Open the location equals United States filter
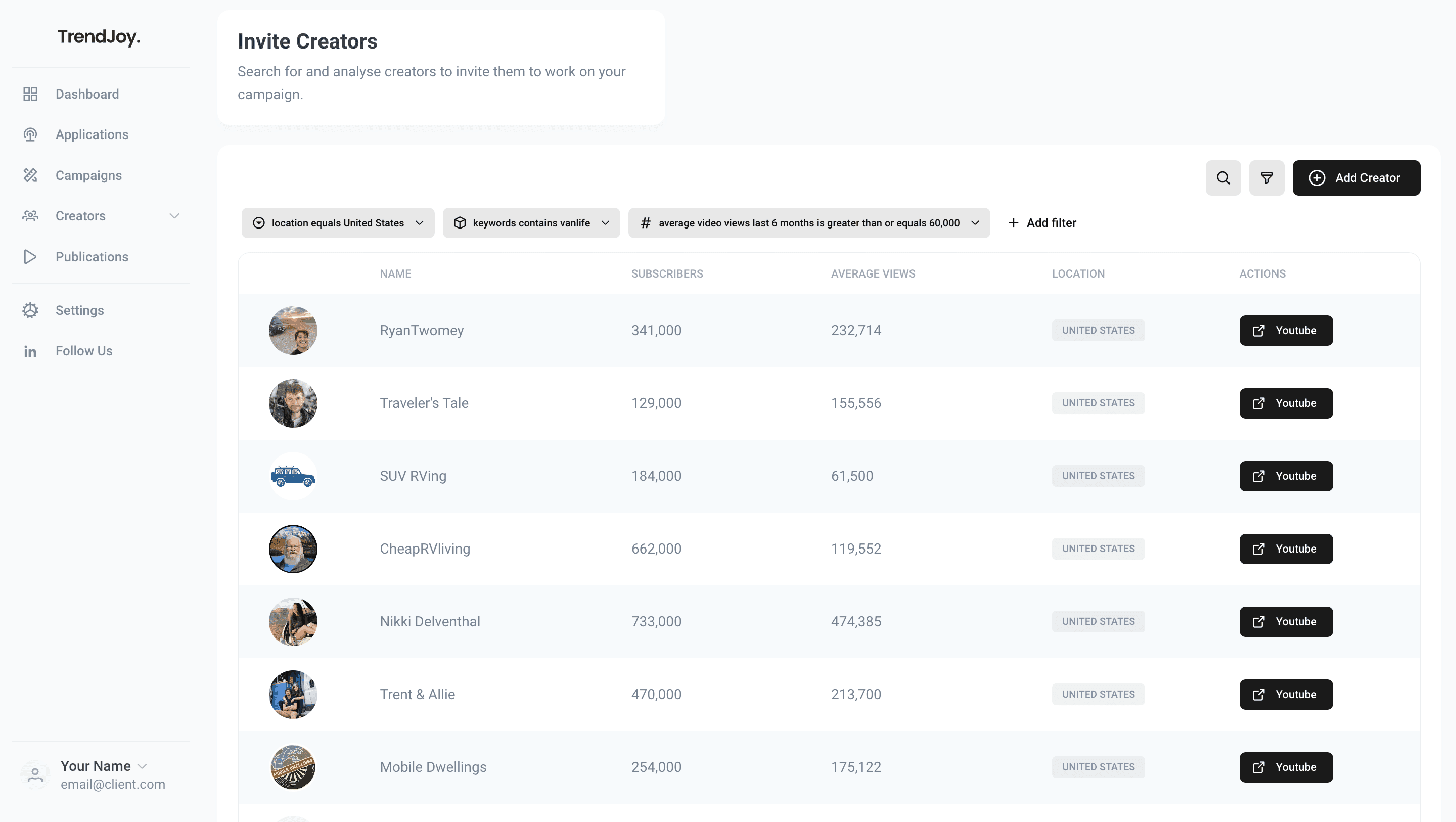The image size is (1456, 822). pyautogui.click(x=338, y=223)
